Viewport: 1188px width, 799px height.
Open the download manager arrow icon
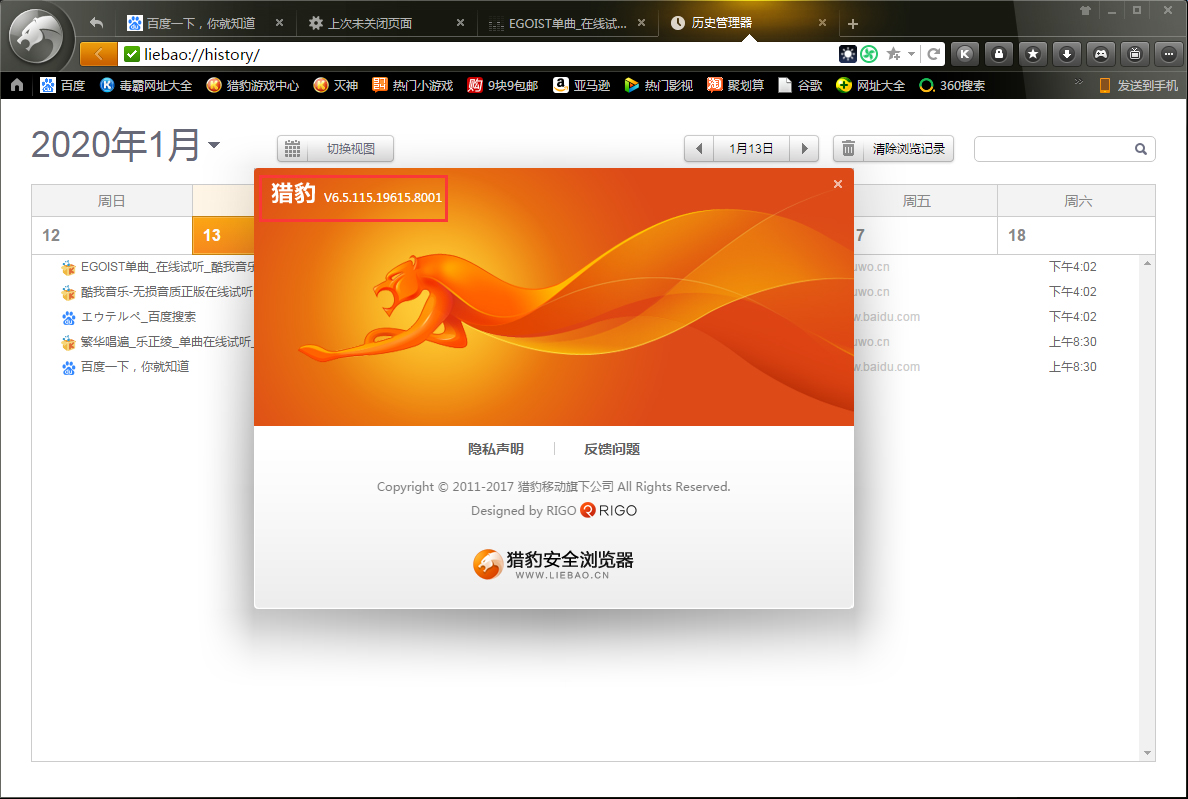pyautogui.click(x=1067, y=54)
